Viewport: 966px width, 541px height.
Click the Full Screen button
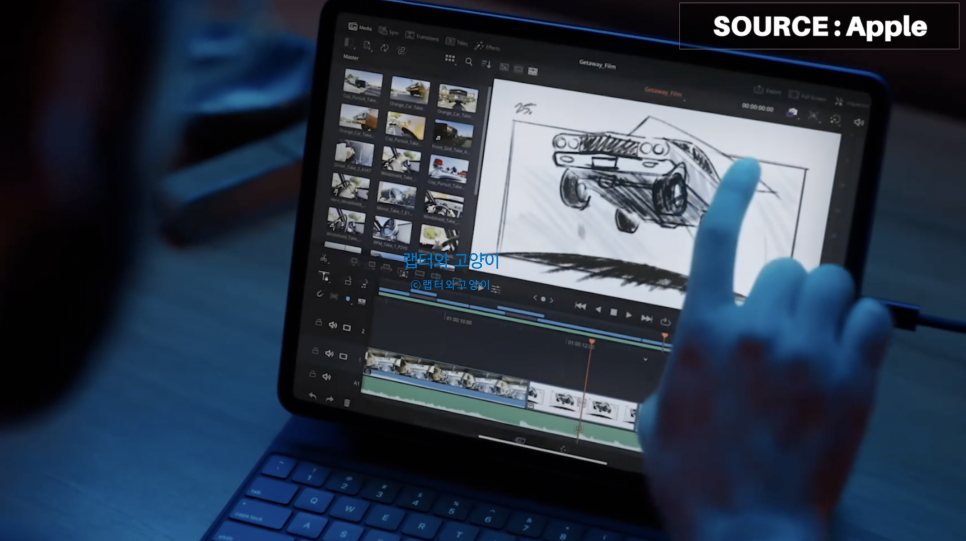807,97
